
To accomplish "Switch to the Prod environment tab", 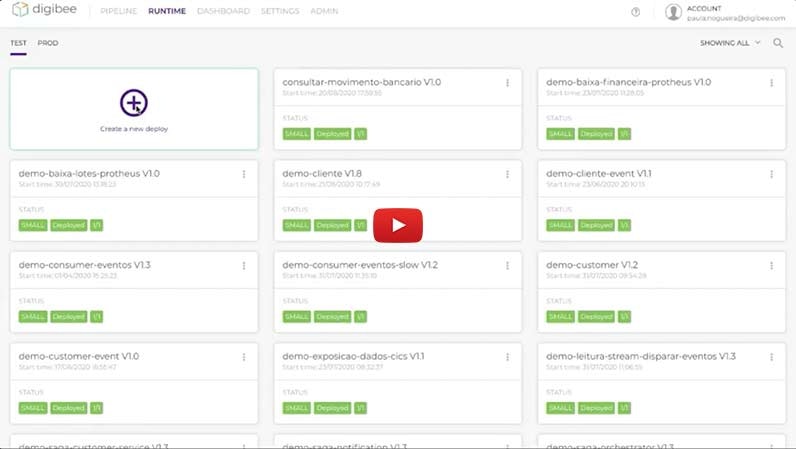I will point(48,43).
